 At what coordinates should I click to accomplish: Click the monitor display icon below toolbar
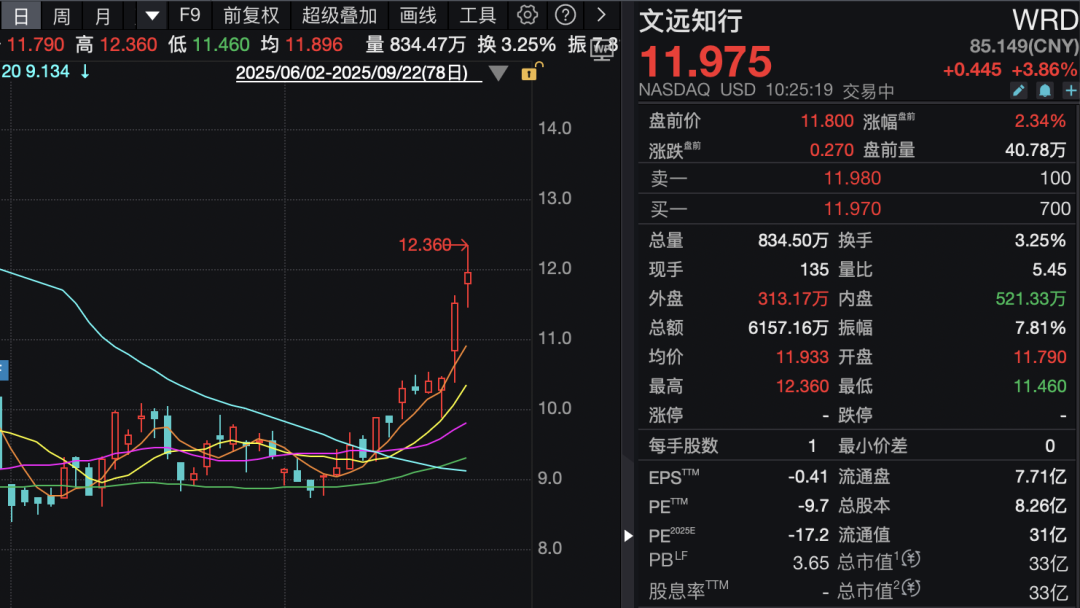(x=603, y=50)
